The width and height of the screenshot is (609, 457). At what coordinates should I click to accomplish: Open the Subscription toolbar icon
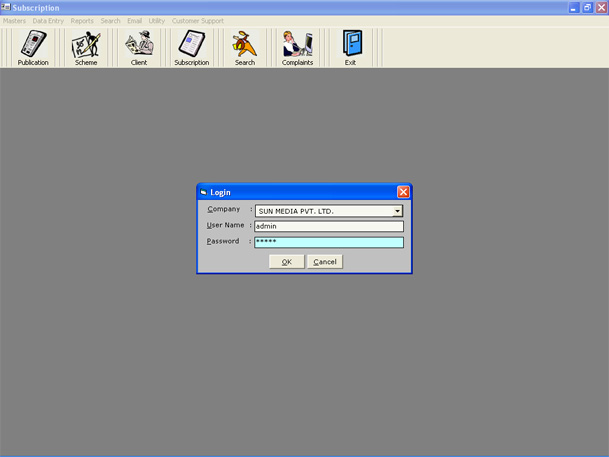tap(191, 48)
